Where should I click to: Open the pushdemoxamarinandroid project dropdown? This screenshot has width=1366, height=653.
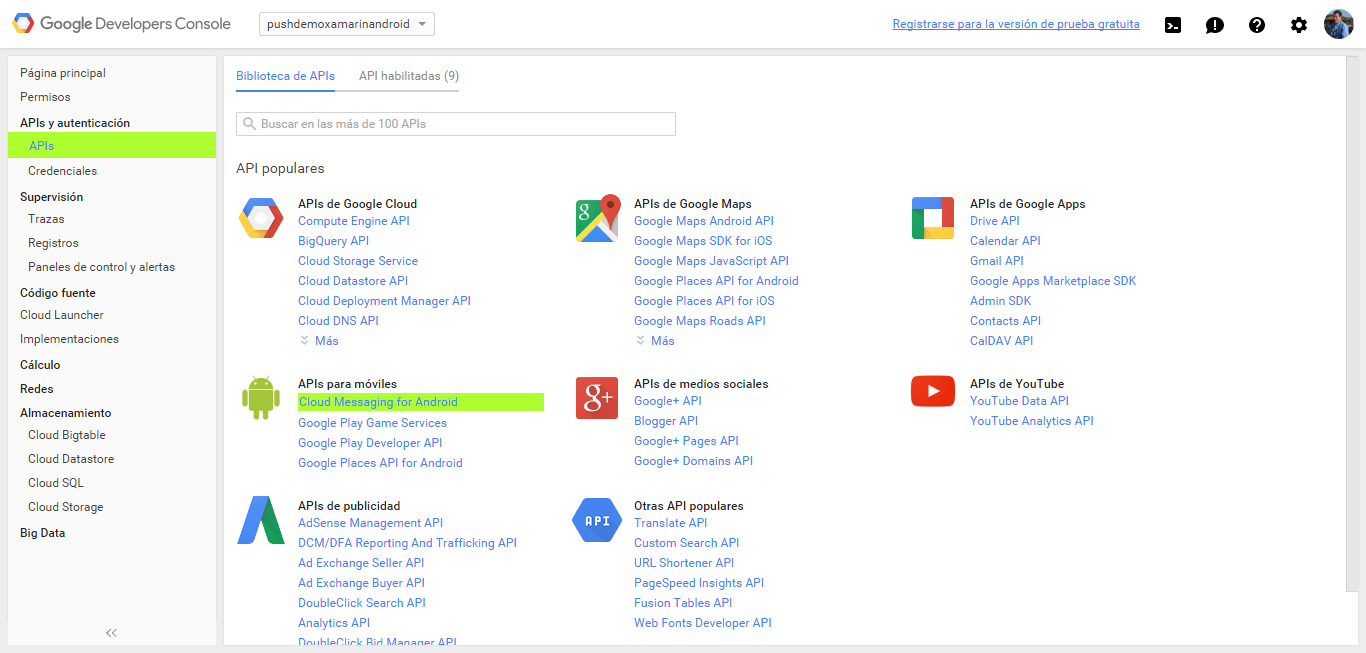coord(346,24)
